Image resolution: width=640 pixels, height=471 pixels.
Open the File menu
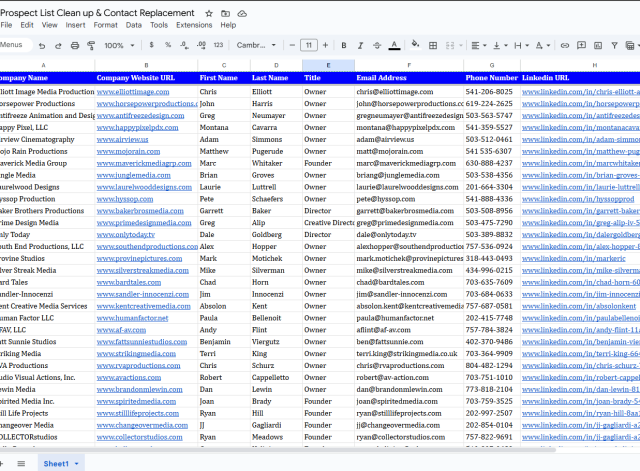pyautogui.click(x=6, y=25)
